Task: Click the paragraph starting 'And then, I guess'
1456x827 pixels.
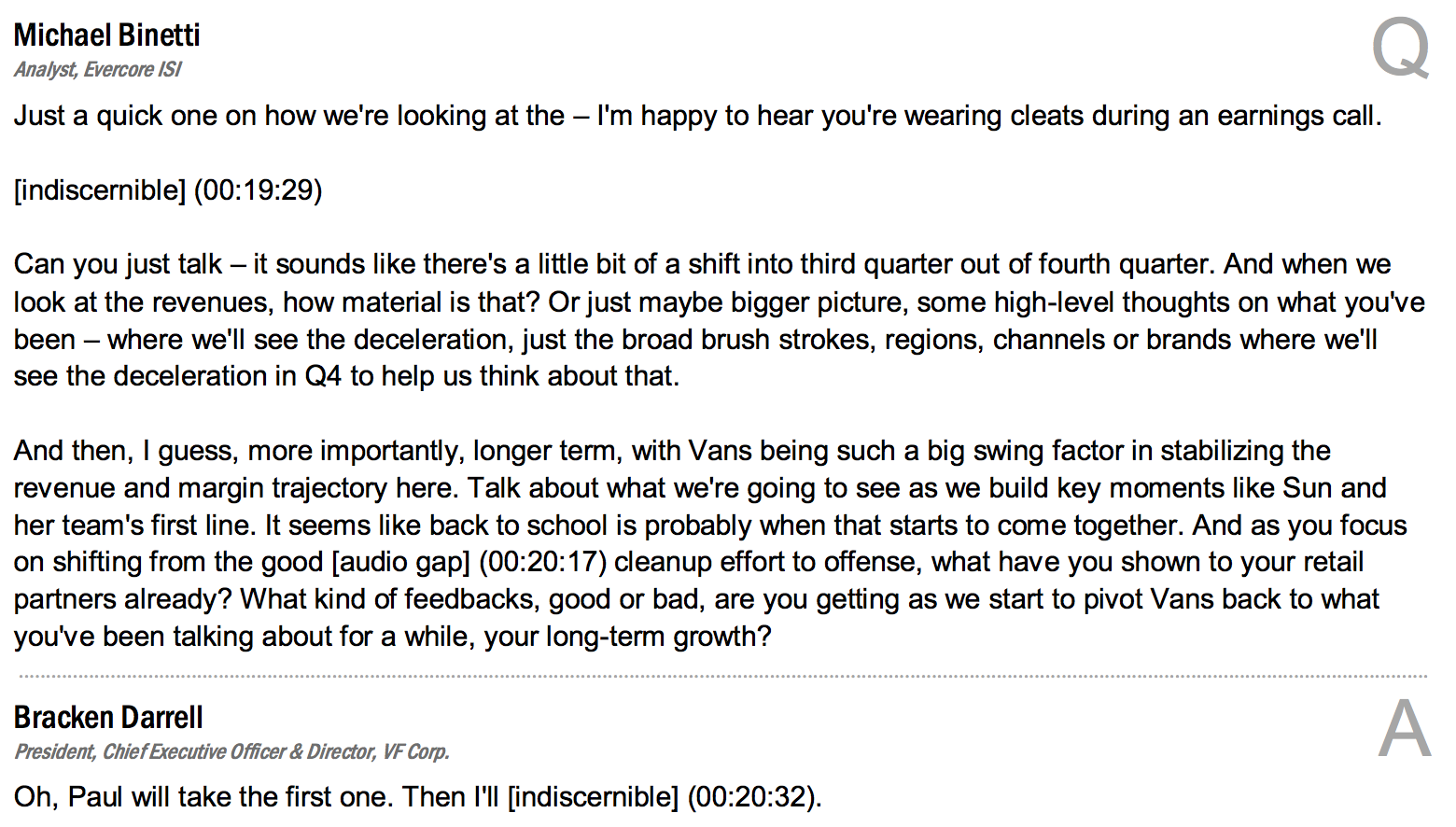Action: click(x=710, y=543)
